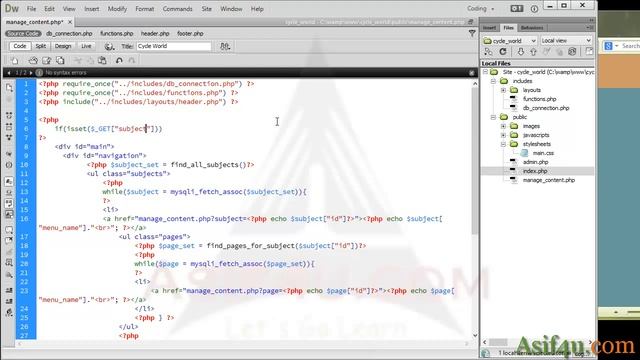This screenshot has width=640, height=360.
Task: Switch to Design view
Action: coord(63,46)
